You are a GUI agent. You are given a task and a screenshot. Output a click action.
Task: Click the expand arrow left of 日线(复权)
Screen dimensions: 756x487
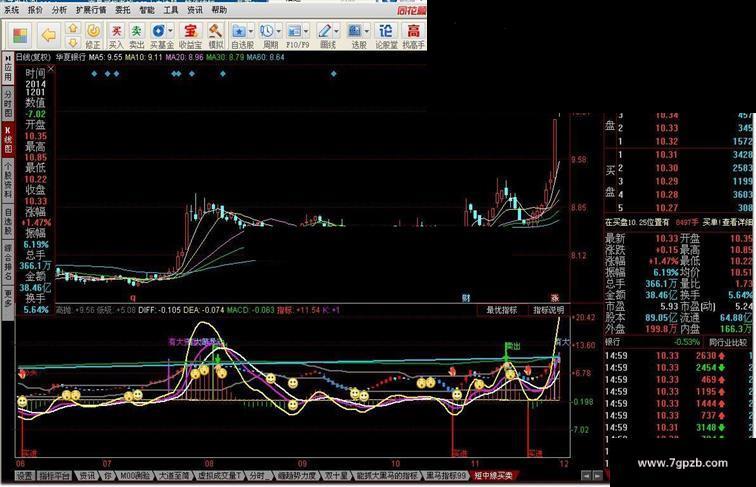[x=8, y=57]
